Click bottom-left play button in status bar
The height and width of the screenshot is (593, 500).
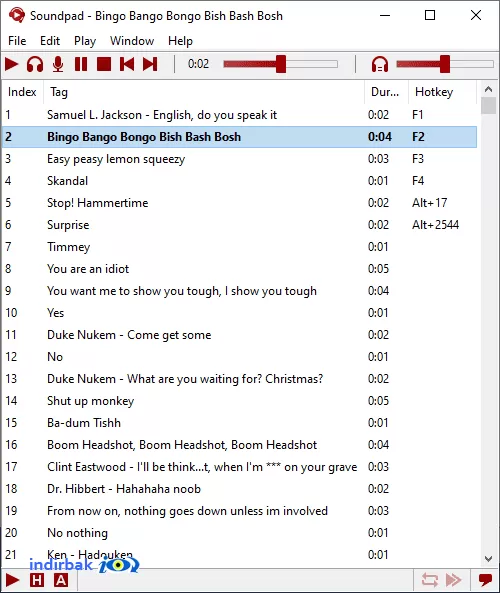coord(12,580)
